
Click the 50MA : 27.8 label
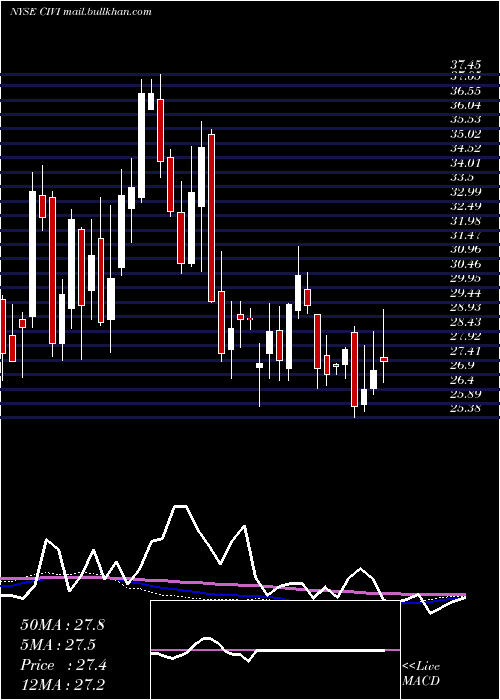(x=62, y=625)
